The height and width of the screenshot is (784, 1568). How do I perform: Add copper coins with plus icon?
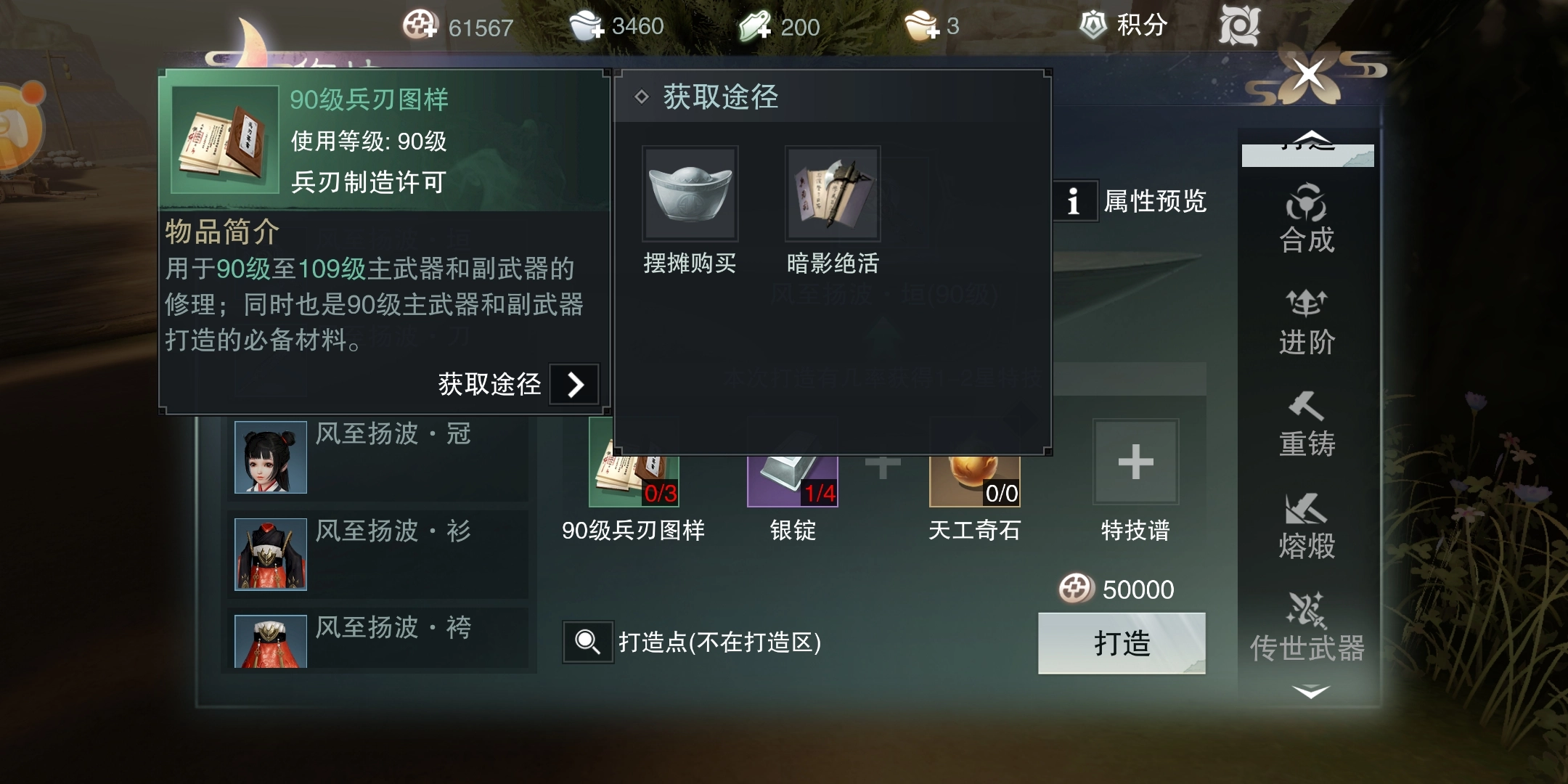(420, 25)
